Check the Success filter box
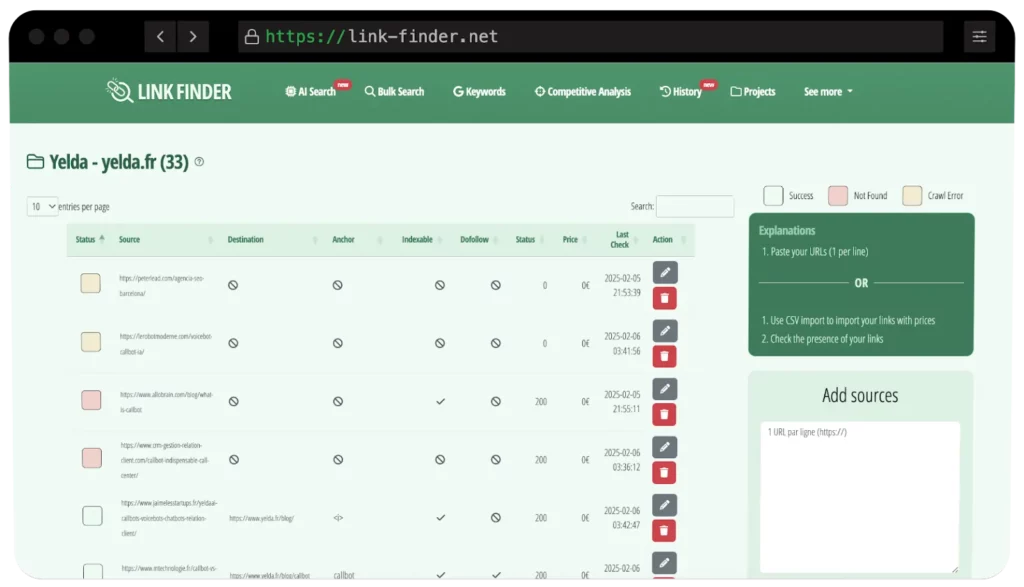 click(x=771, y=196)
